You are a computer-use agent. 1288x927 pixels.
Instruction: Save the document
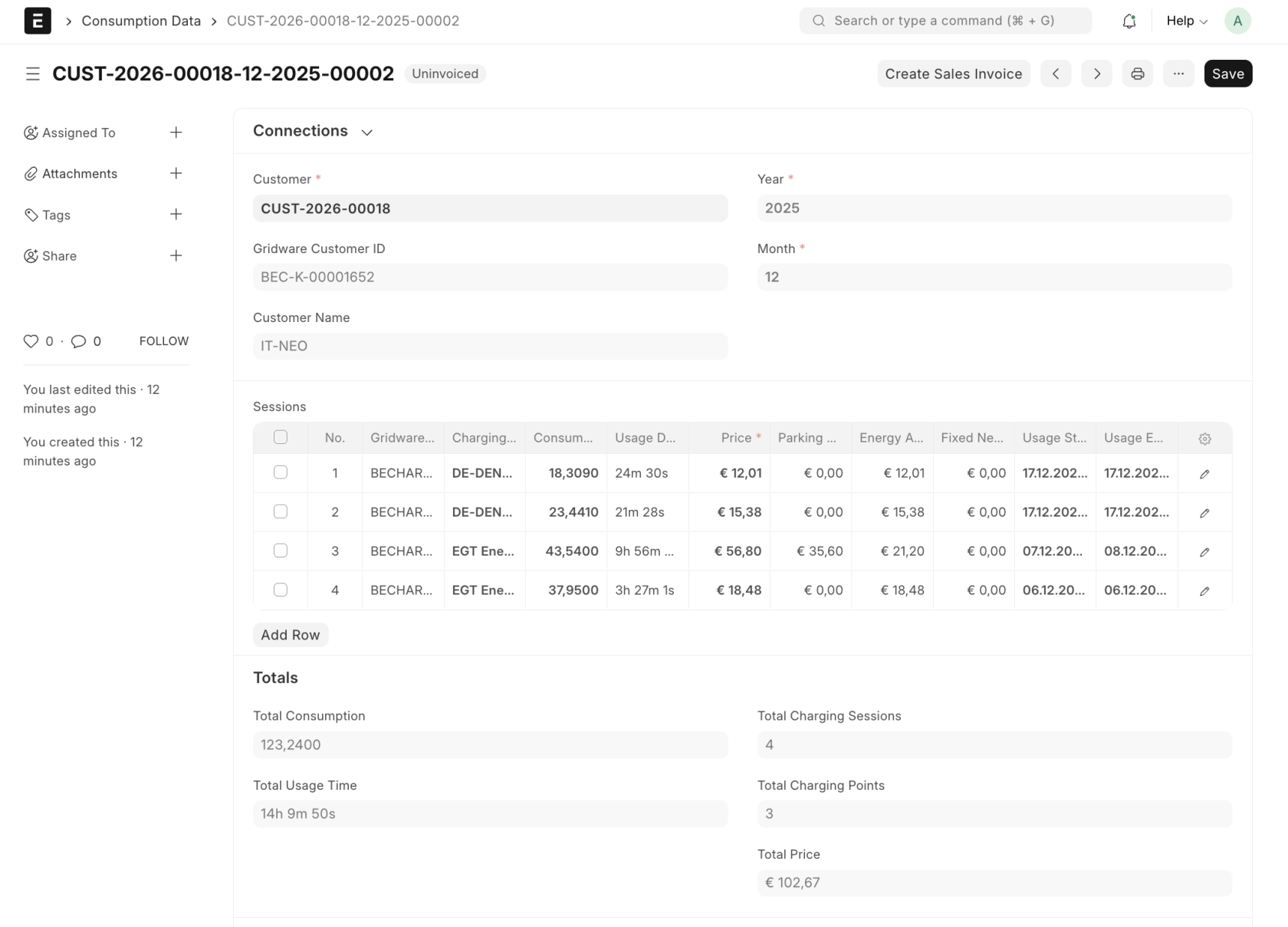click(1227, 74)
